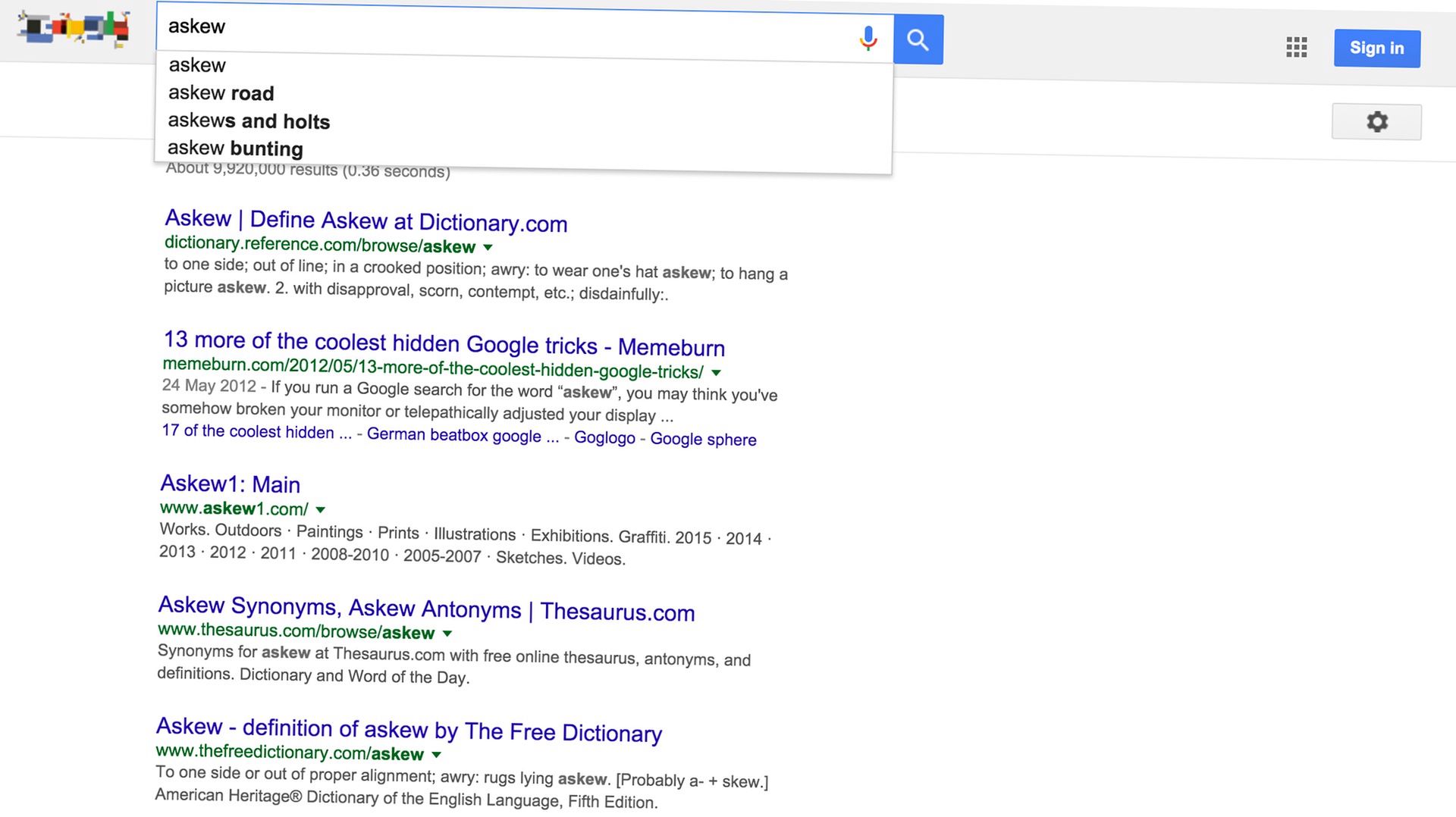The height and width of the screenshot is (817, 1456).
Task: Expand dropdown arrow beside www.askew1.com URL
Action: pyautogui.click(x=320, y=509)
